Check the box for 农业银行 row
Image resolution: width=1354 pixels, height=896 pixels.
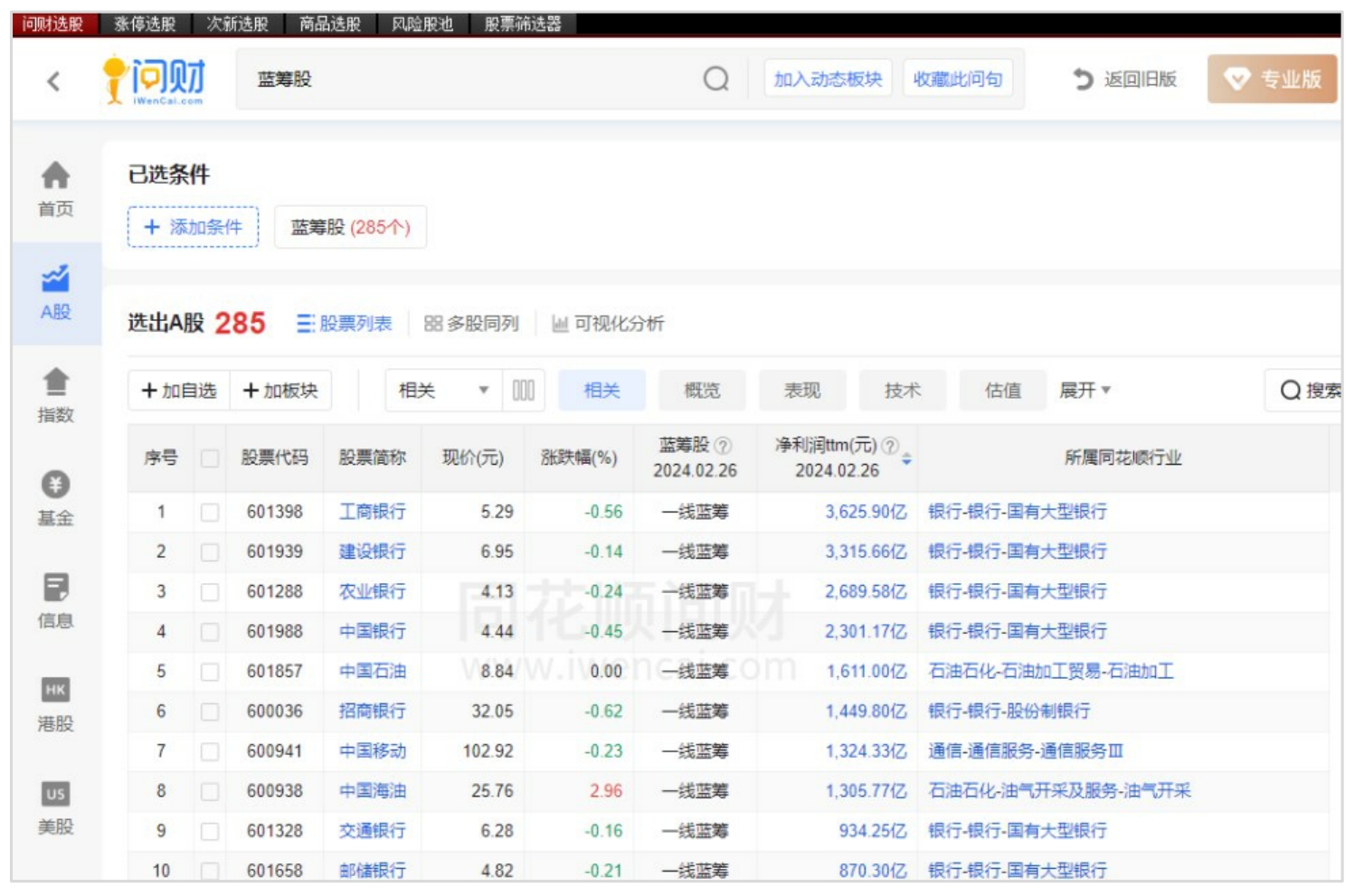point(210,592)
